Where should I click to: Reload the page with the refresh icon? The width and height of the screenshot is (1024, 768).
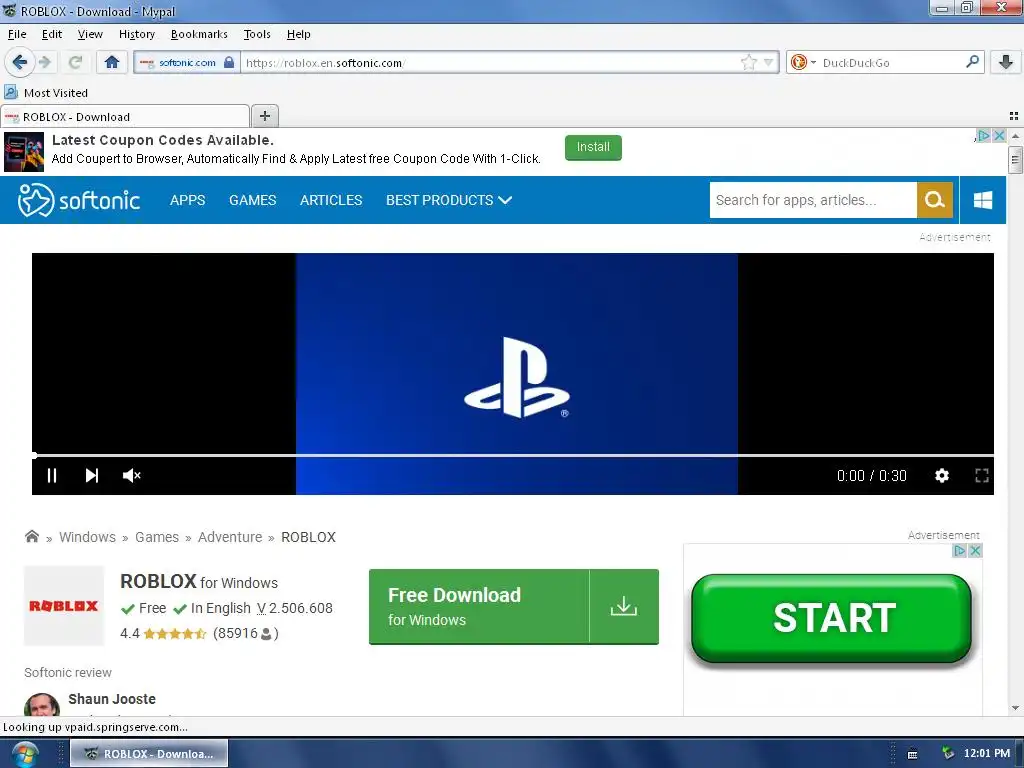click(x=75, y=62)
